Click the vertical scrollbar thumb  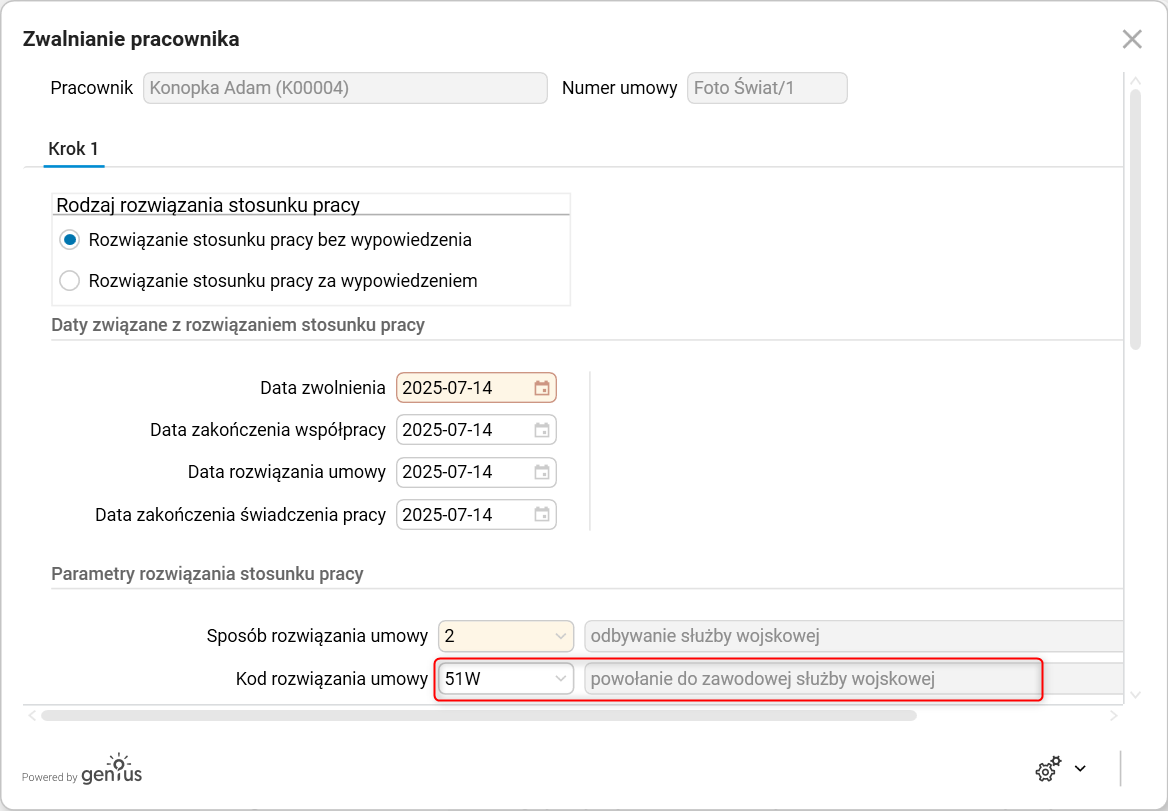(1135, 218)
